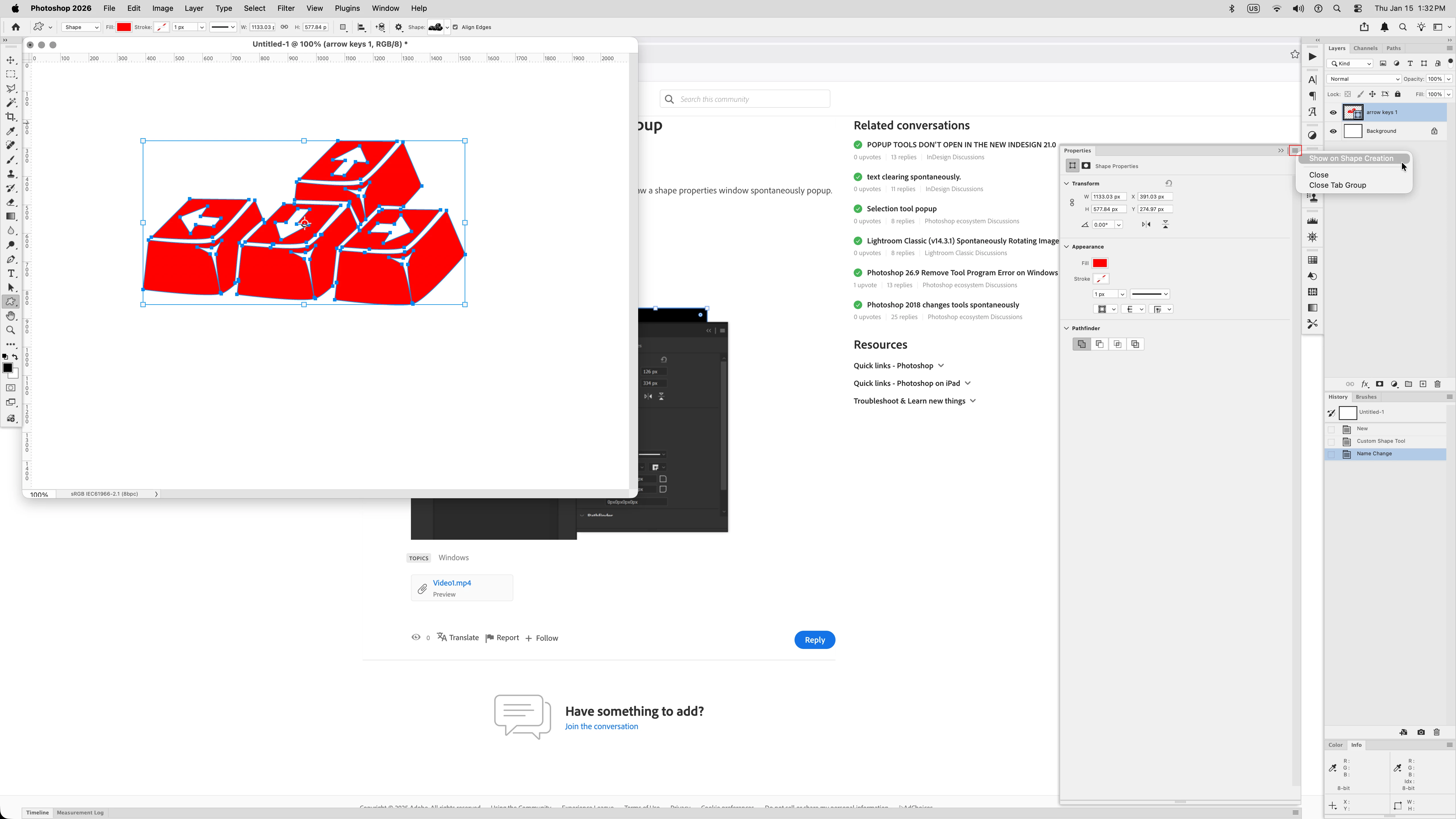
Task: Click the Stroke swatch in Properties panel
Action: (1101, 279)
